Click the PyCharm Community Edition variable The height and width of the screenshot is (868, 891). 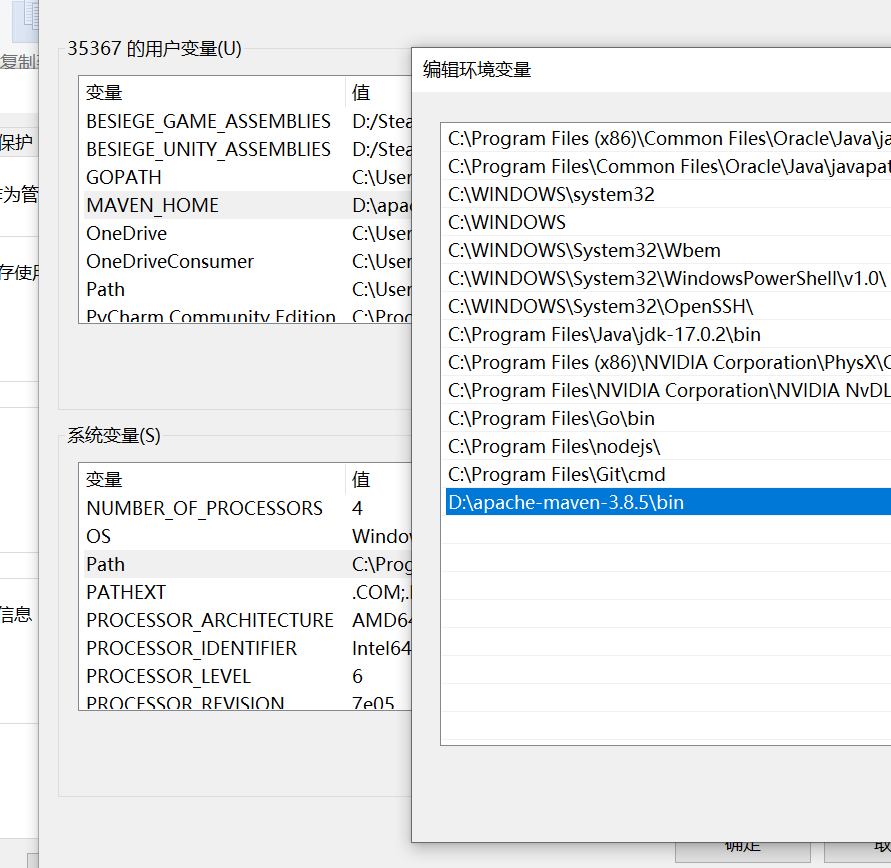point(211,316)
